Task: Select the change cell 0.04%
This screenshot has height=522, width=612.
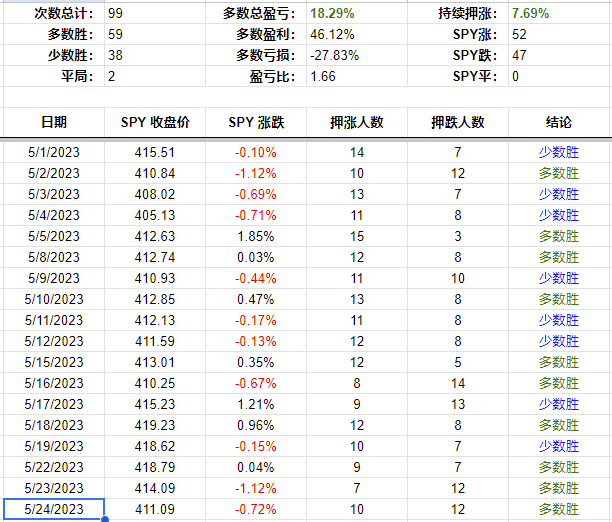Action: [x=256, y=467]
